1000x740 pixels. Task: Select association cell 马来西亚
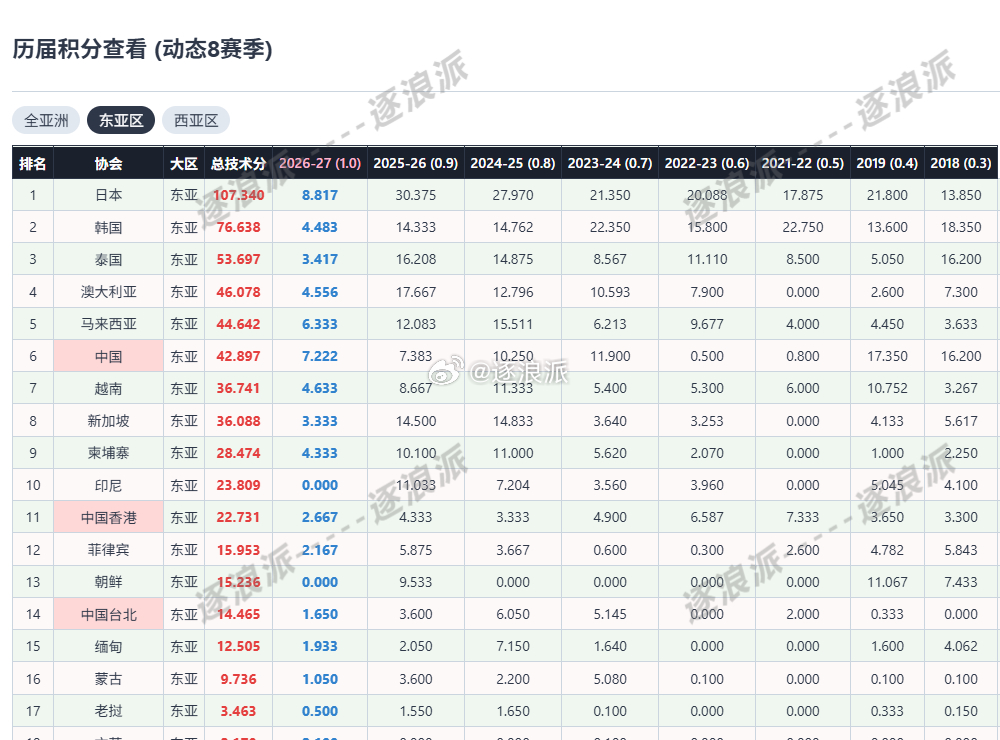108,324
